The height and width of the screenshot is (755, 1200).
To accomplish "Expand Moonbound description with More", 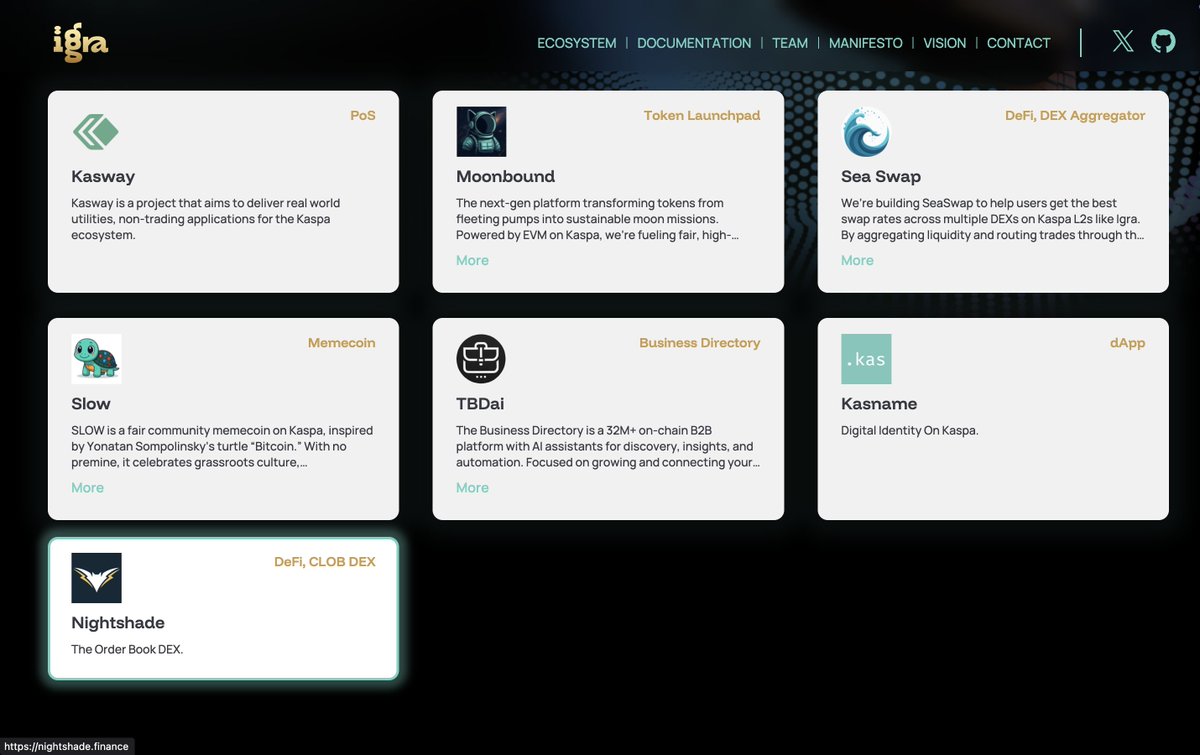I will [x=472, y=260].
